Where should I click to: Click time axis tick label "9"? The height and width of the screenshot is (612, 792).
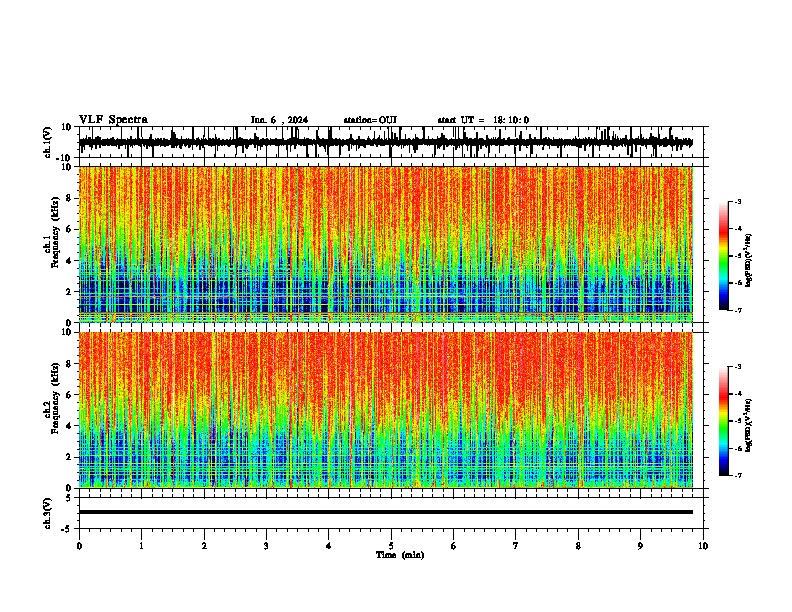(x=640, y=546)
